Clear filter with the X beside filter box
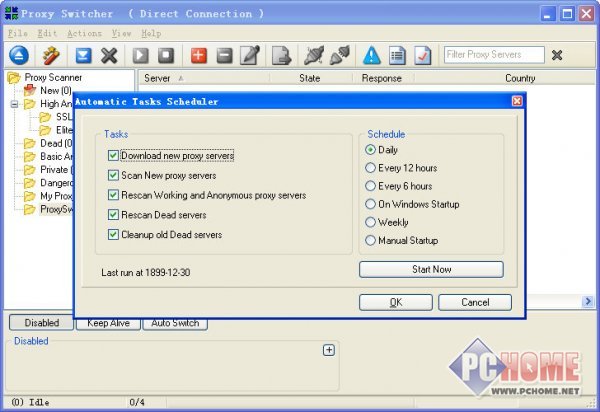 click(557, 55)
